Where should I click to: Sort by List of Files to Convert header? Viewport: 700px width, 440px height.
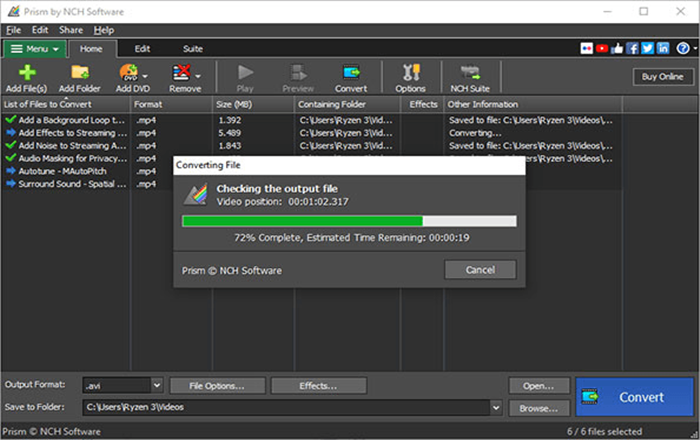65,104
